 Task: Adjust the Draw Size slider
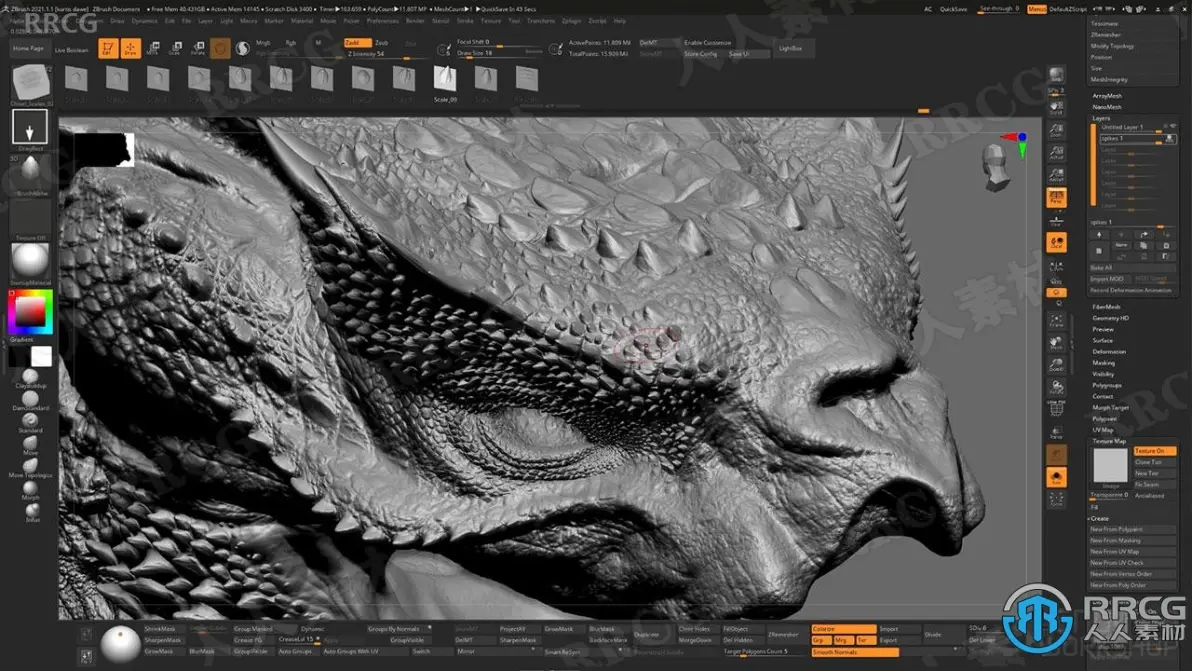coord(500,53)
